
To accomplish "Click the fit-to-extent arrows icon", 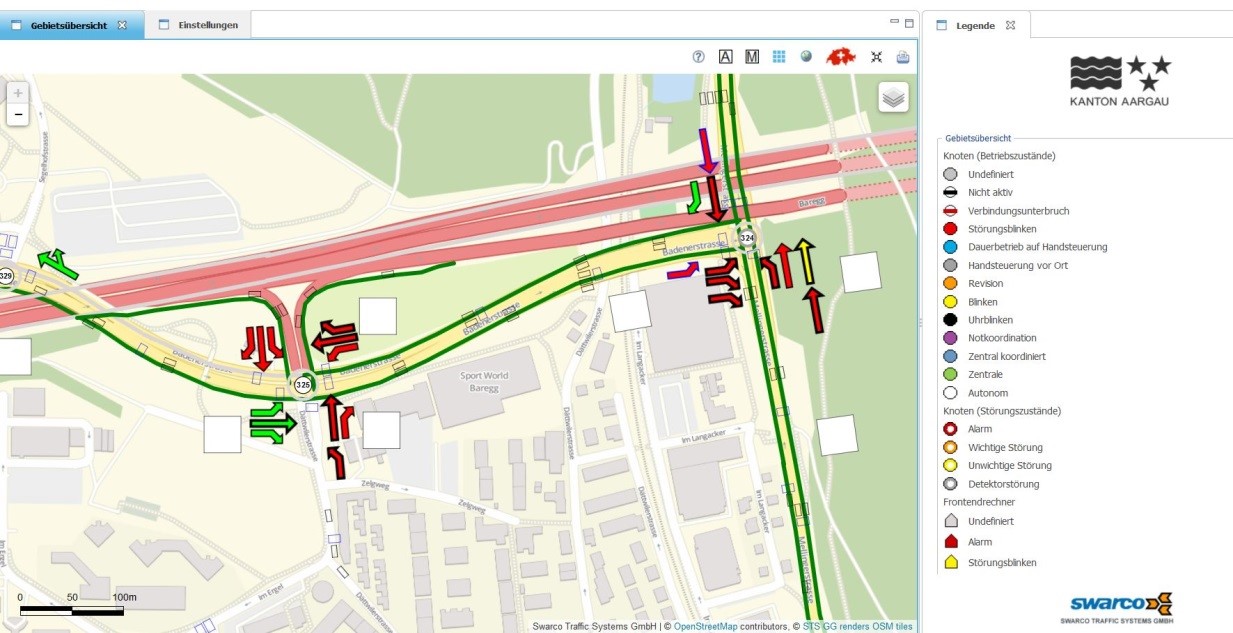I will point(876,57).
